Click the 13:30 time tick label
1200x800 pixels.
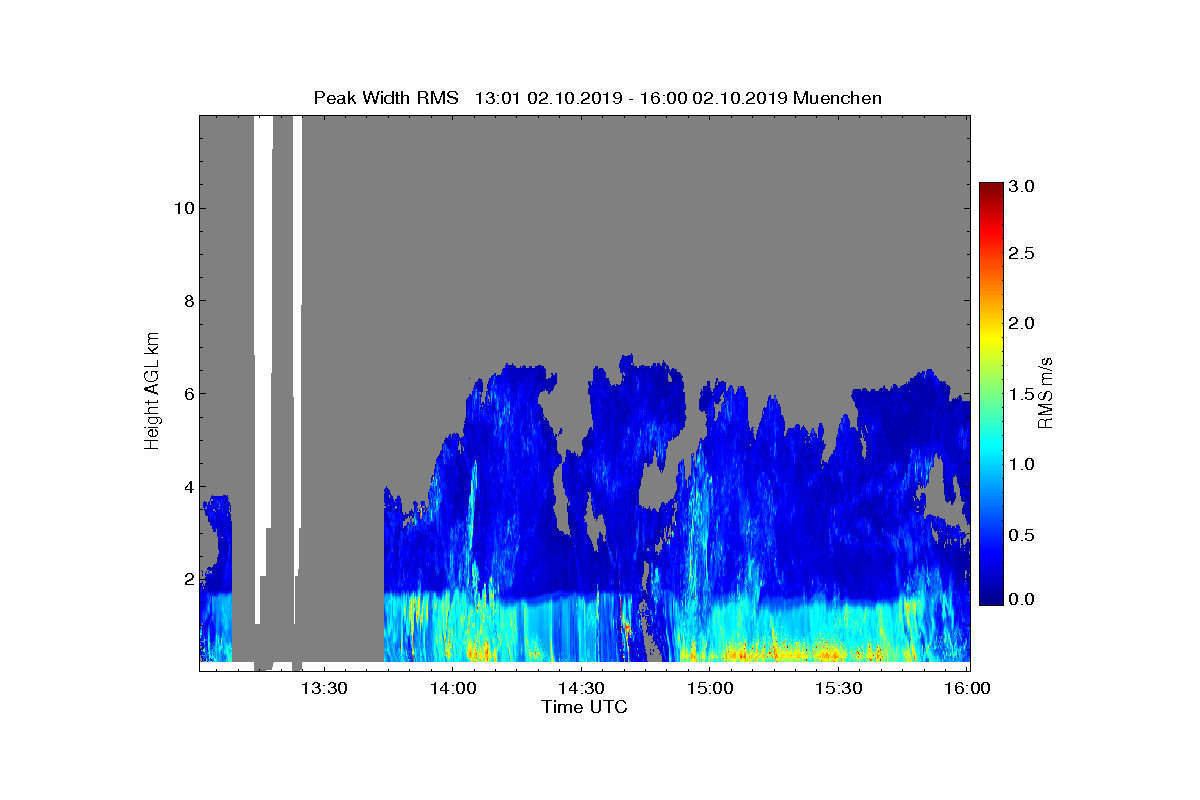pyautogui.click(x=325, y=688)
